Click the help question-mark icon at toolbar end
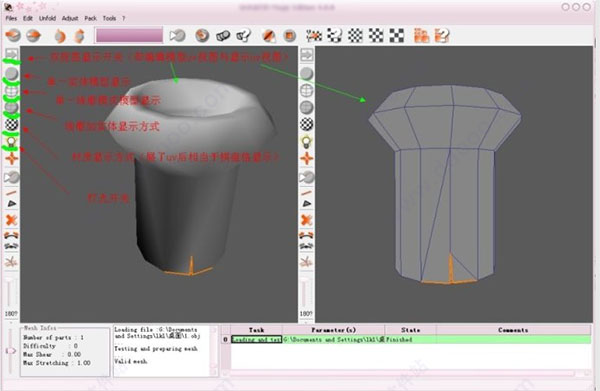 click(x=442, y=36)
